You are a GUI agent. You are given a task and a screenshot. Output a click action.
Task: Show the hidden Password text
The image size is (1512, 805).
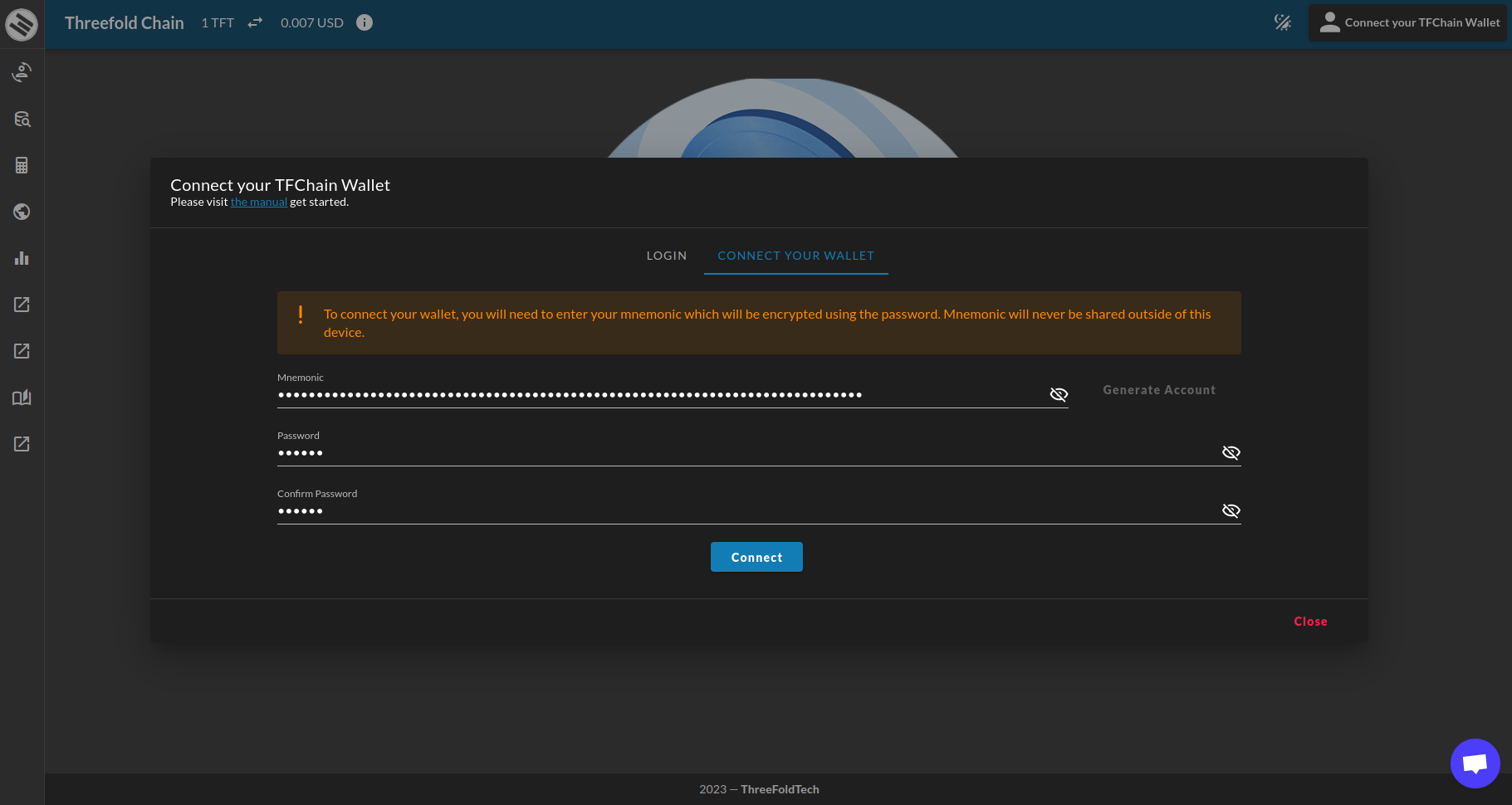tap(1231, 452)
